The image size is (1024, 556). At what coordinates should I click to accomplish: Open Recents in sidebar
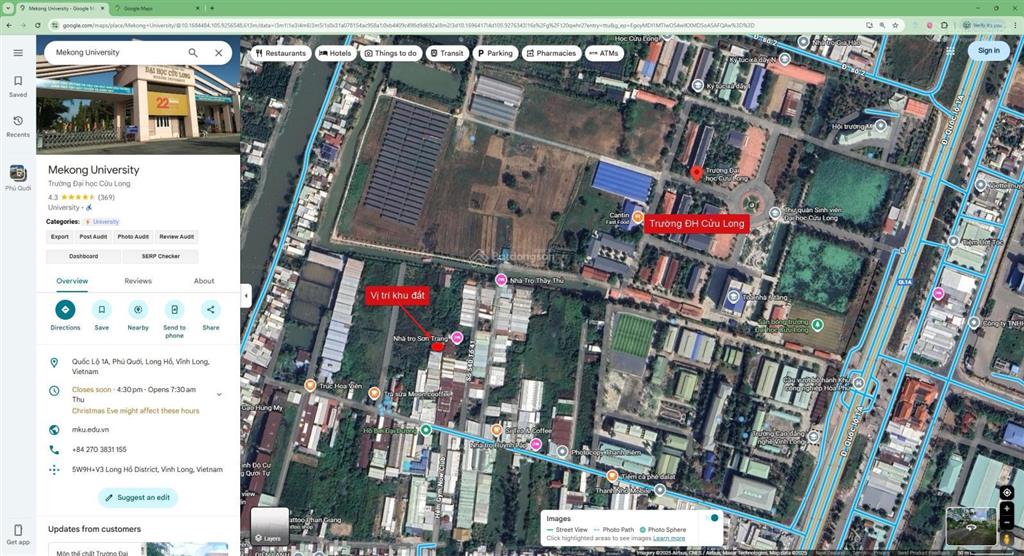tap(18, 125)
